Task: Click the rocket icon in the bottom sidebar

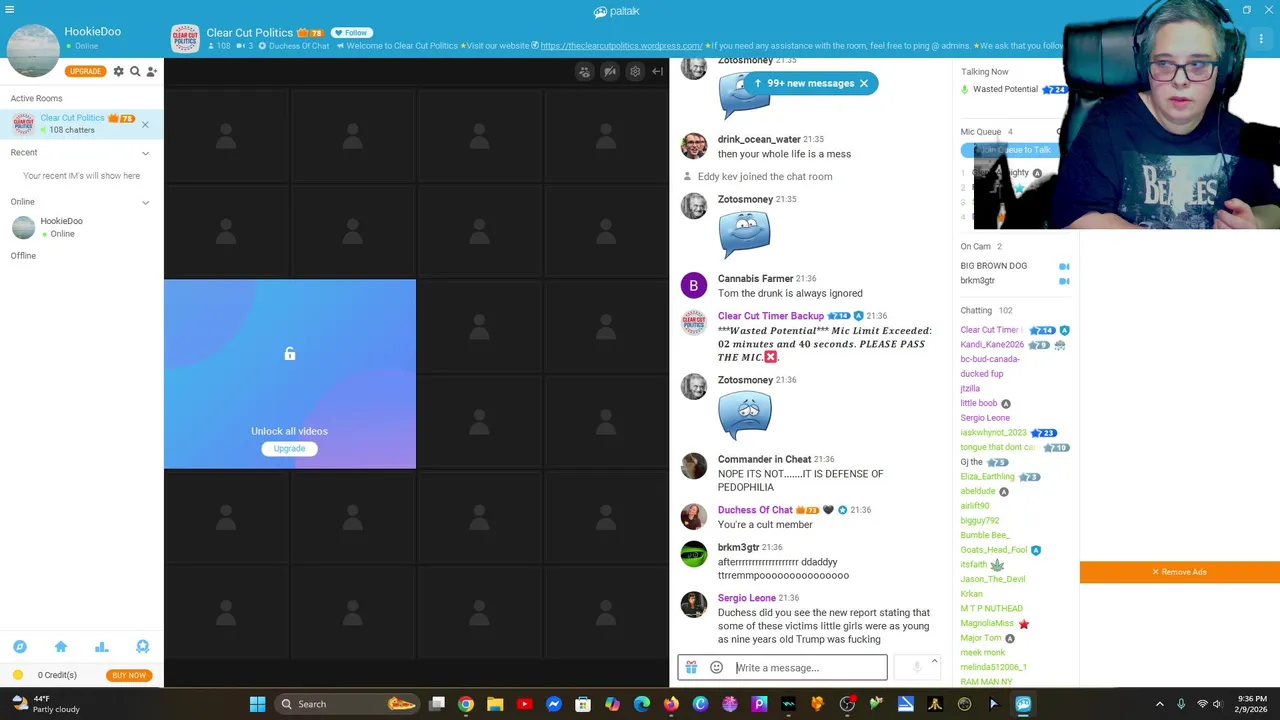Action: pyautogui.click(x=20, y=647)
